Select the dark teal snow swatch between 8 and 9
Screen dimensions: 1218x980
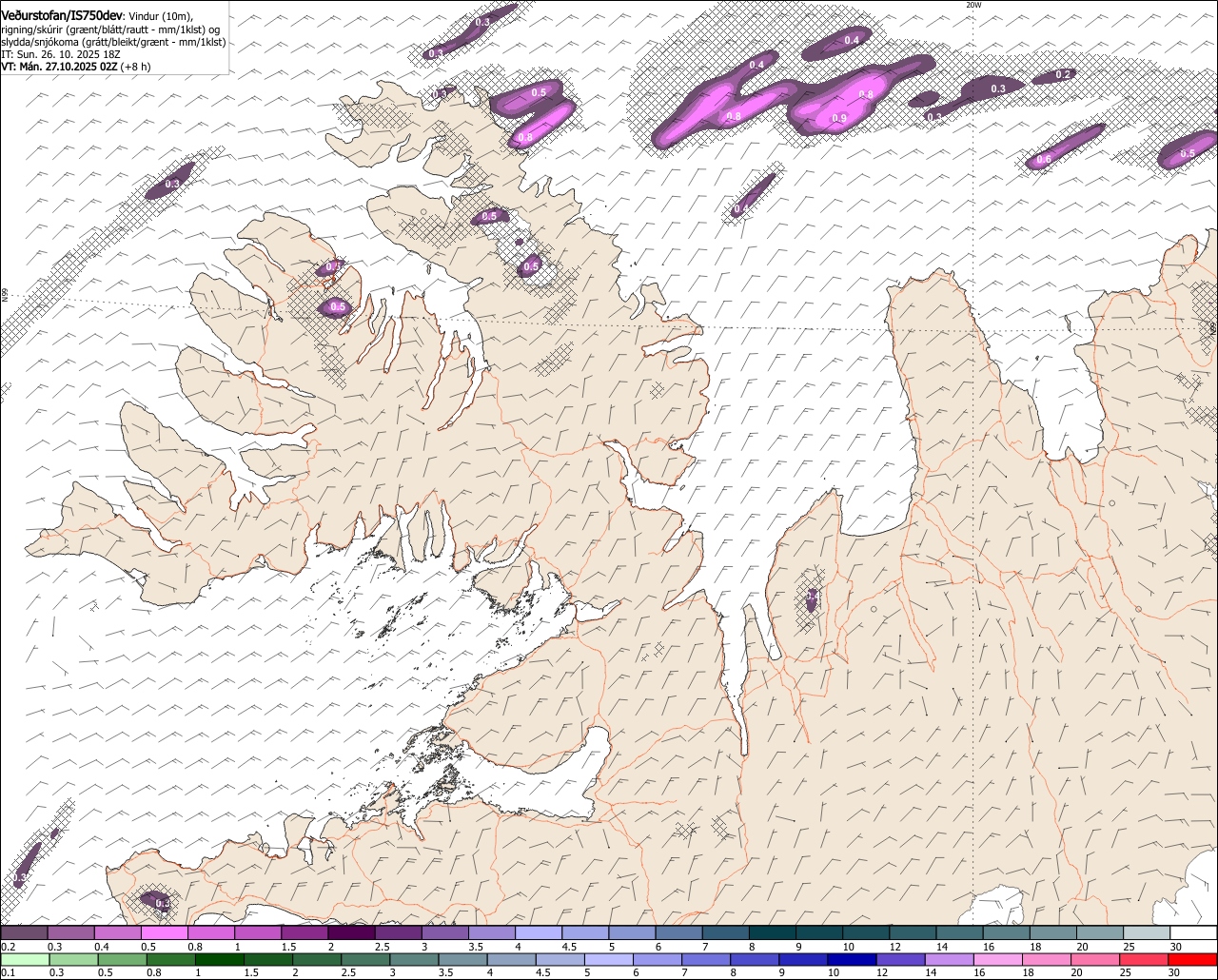tap(773, 932)
